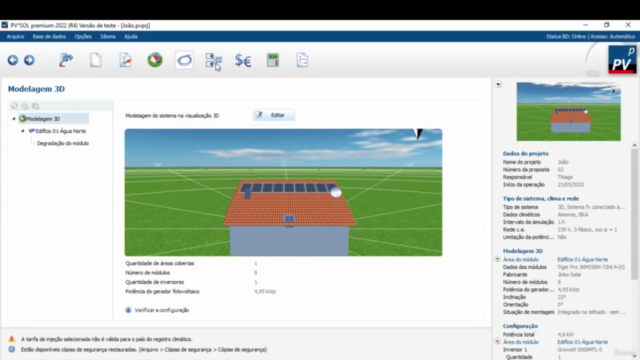640x360 pixels.
Task: Click the scrollbar up arrow in overview panel
Action: pos(634,145)
